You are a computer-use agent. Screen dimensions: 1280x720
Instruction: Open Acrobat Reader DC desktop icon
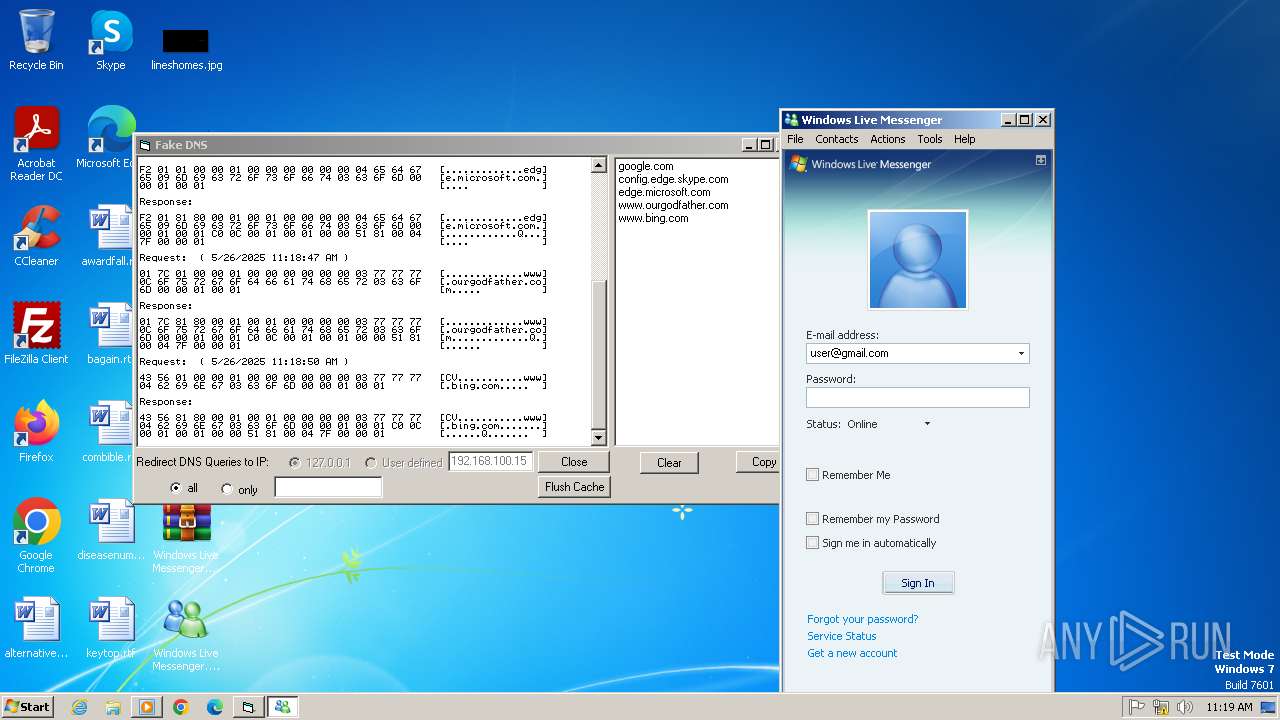[36, 144]
